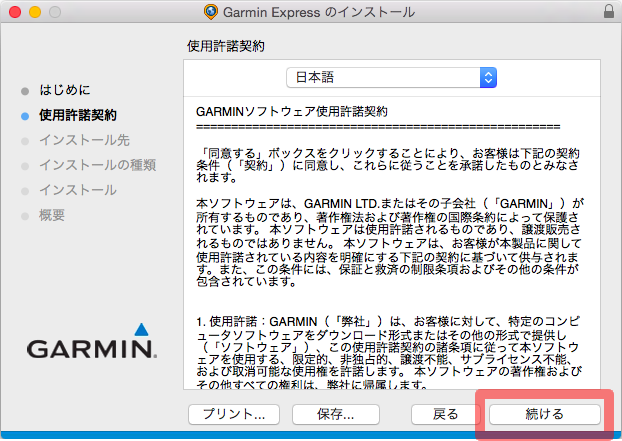Click the 使用許諾契約 pane title
622x441 pixels.
click(226, 46)
